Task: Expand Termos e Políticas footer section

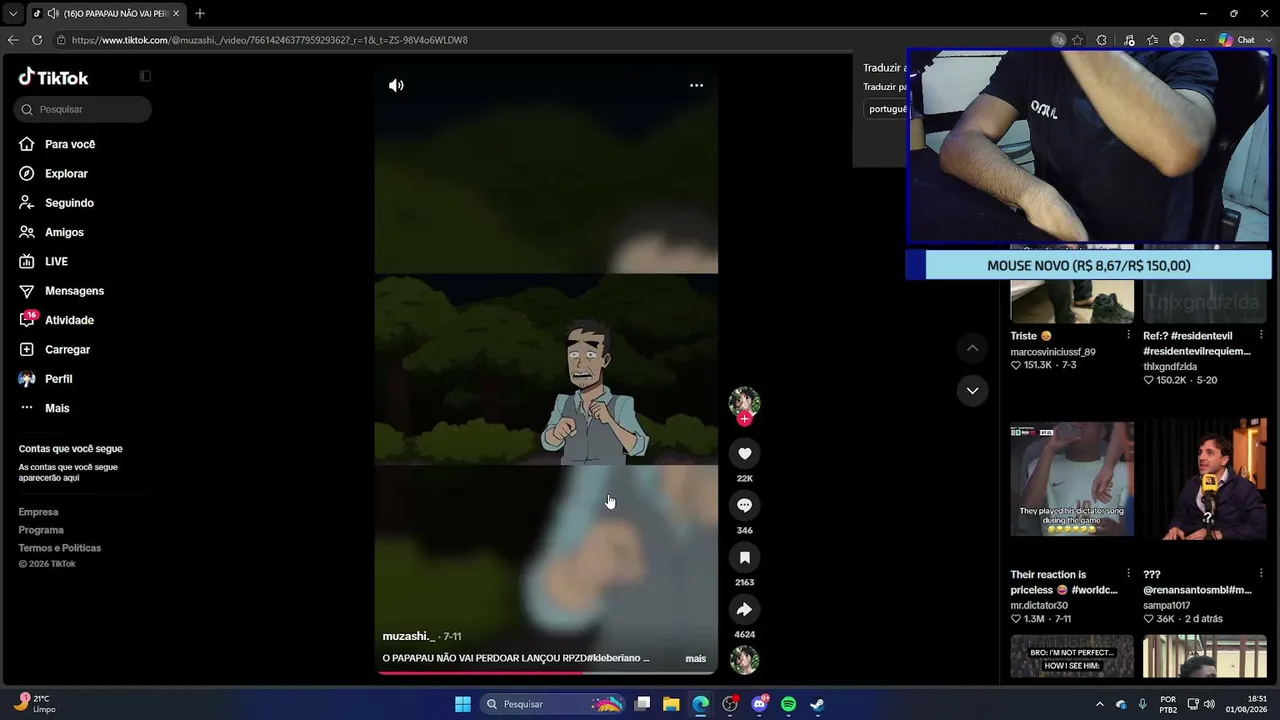Action: [59, 548]
